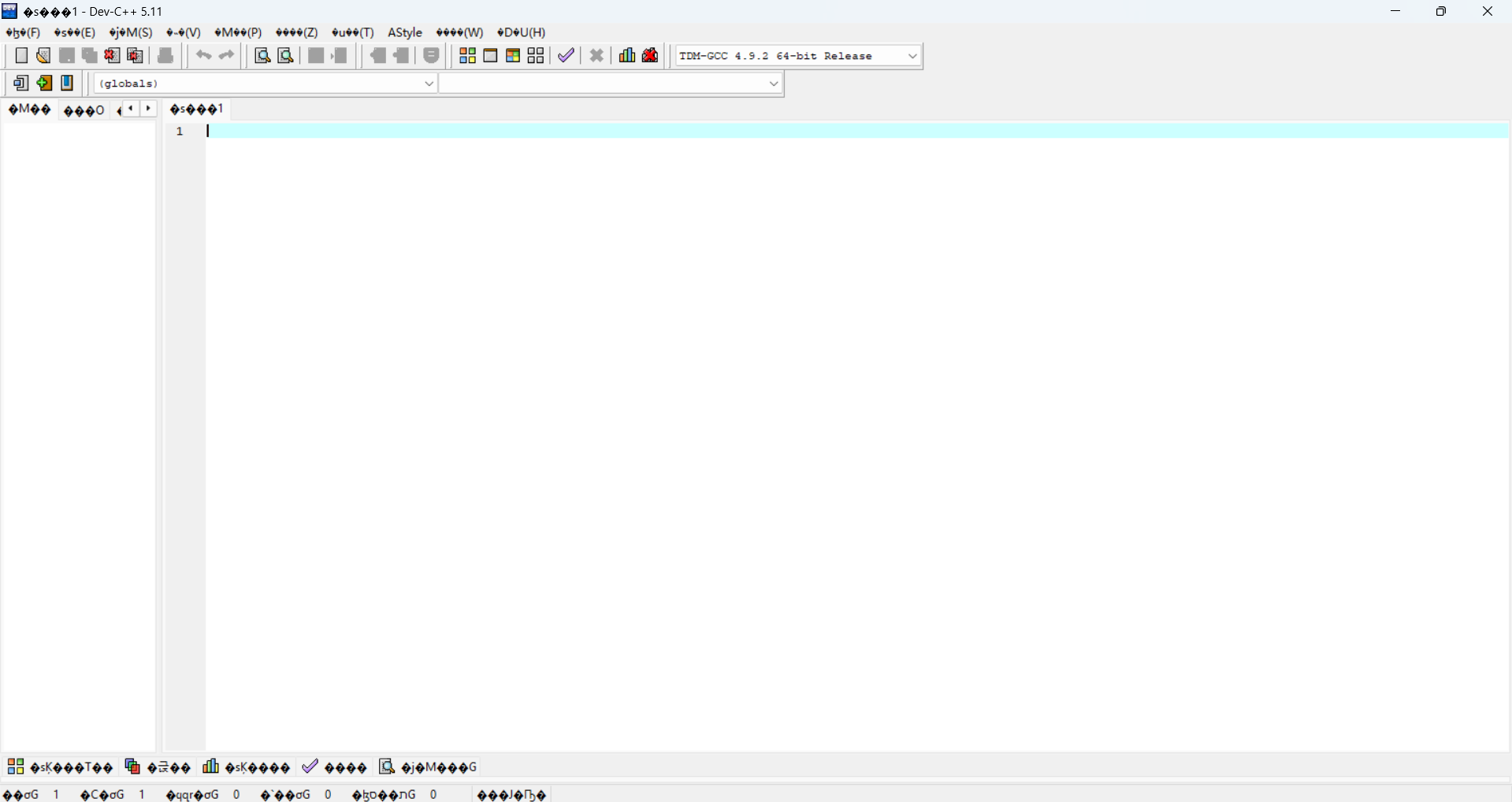
Task: Click the Delete profiling information icon
Action: coord(650,55)
